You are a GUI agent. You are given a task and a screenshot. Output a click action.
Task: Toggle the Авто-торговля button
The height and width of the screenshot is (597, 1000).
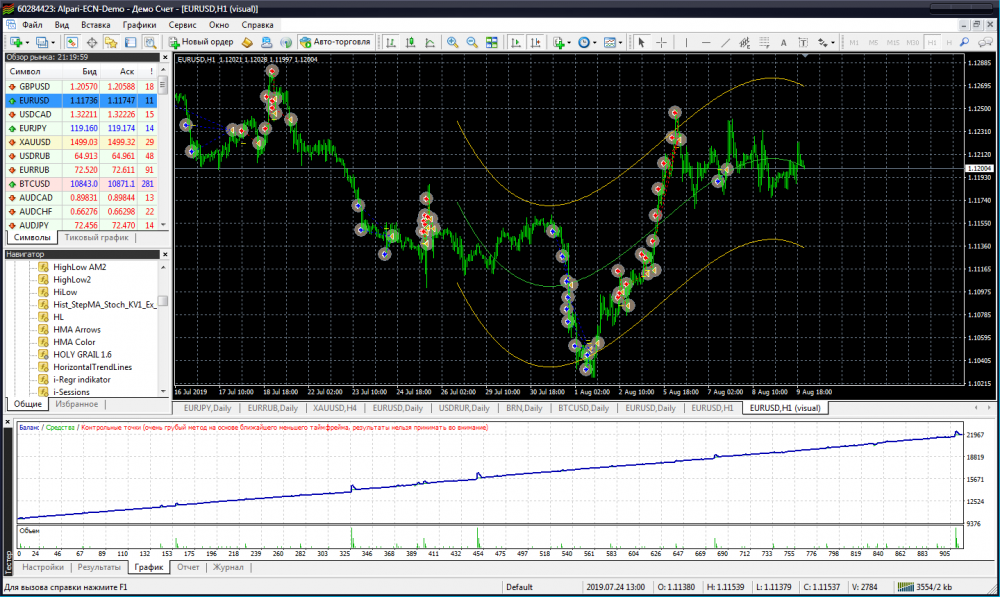(336, 43)
